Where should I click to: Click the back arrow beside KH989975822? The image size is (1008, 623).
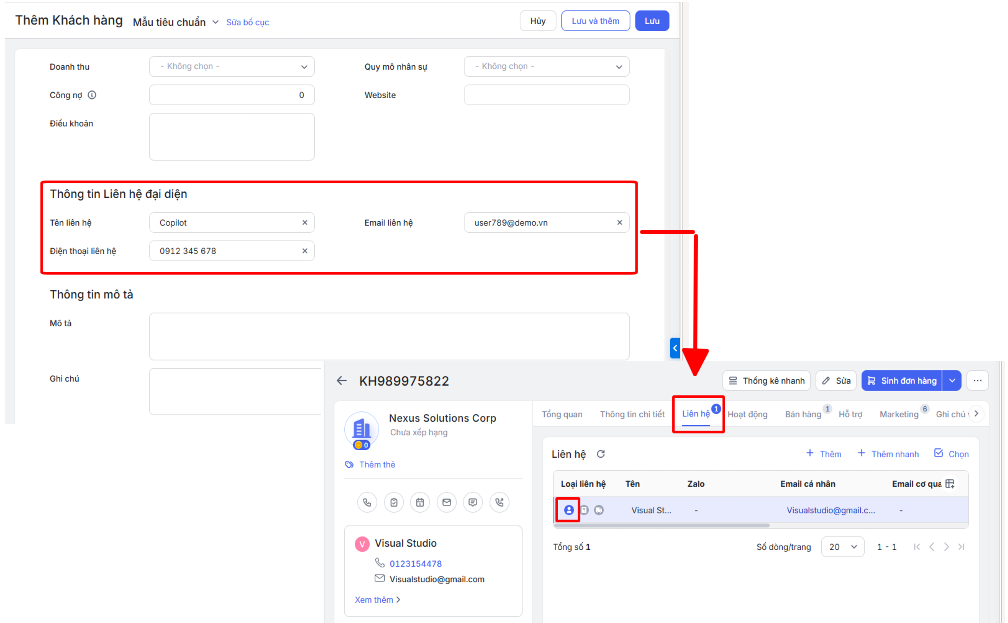(x=341, y=381)
